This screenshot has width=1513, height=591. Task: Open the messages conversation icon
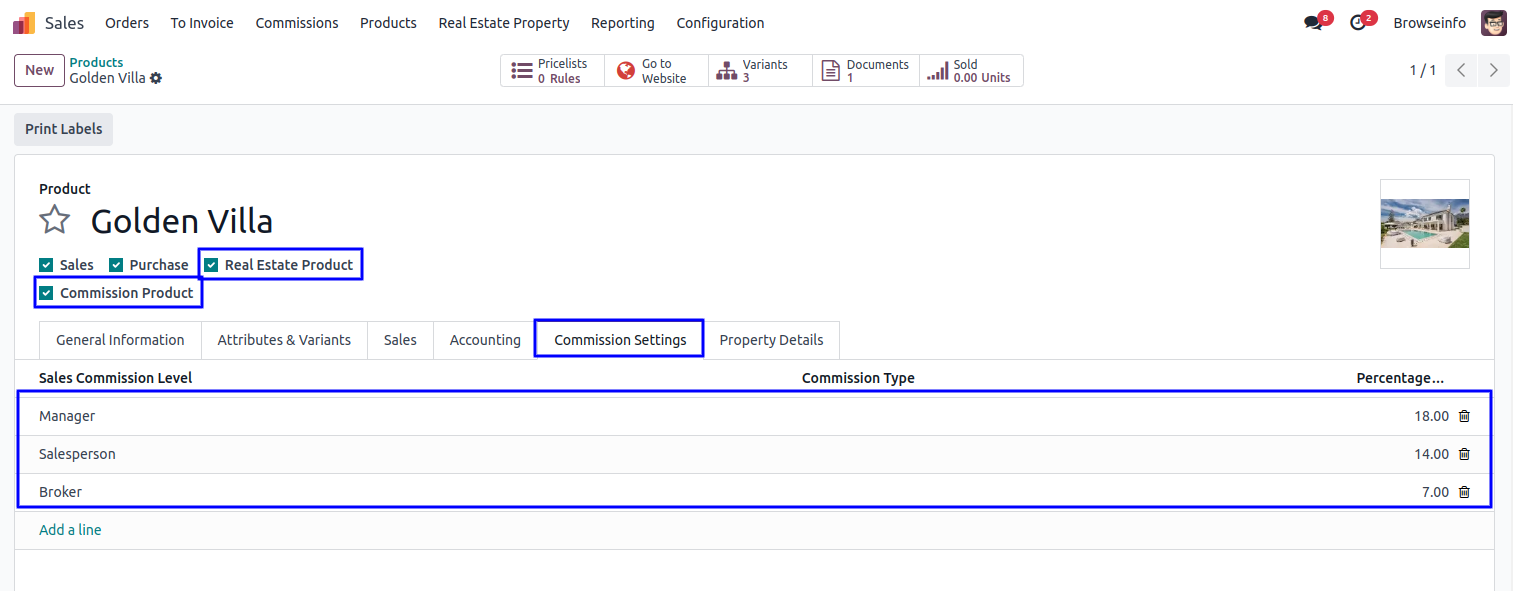coord(1313,23)
